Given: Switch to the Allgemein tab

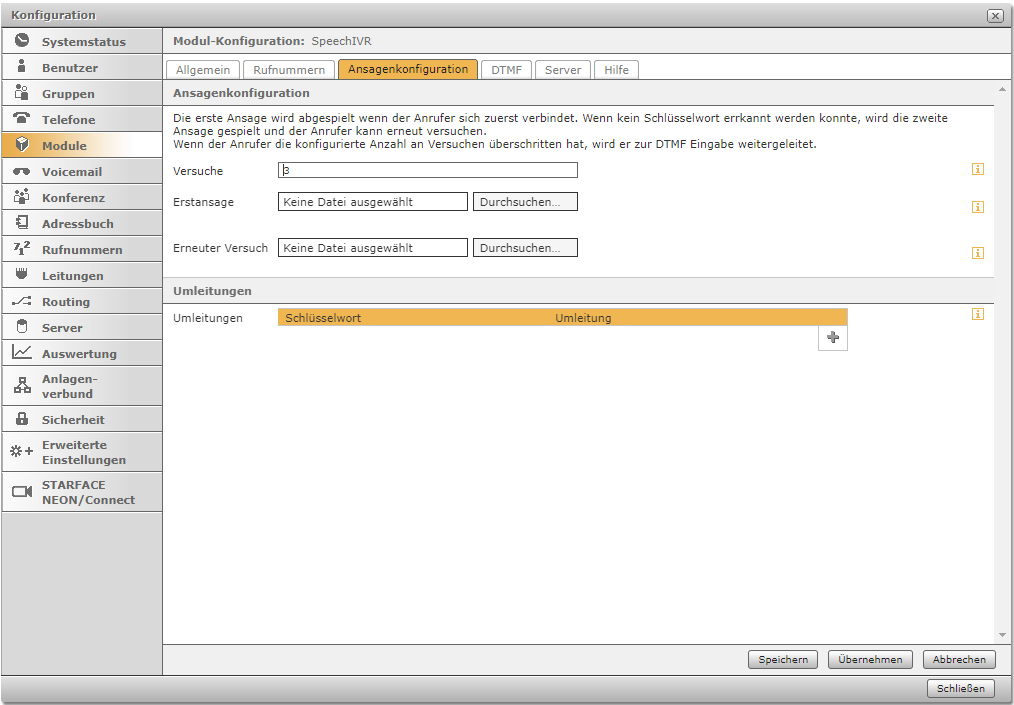Looking at the screenshot, I should pyautogui.click(x=203, y=70).
